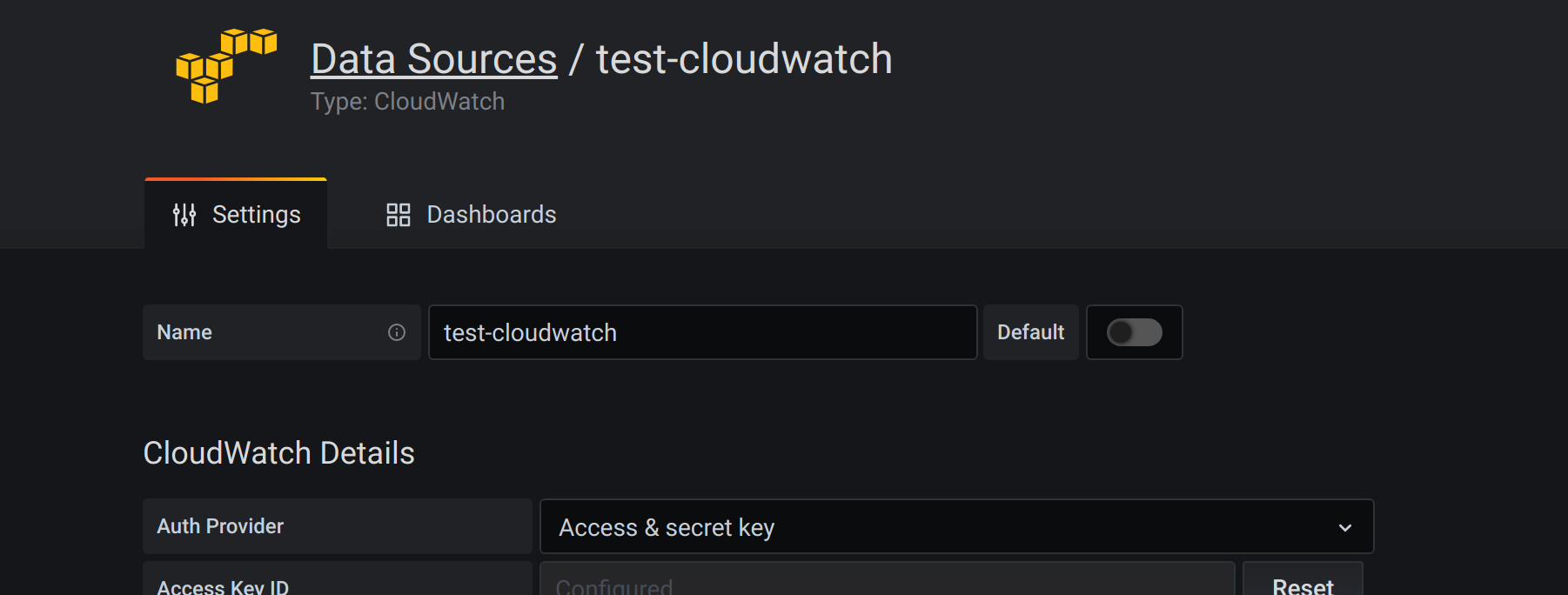Viewport: 1568px width, 595px height.
Task: Click the Reset button for Access Key ID
Action: (x=1303, y=585)
